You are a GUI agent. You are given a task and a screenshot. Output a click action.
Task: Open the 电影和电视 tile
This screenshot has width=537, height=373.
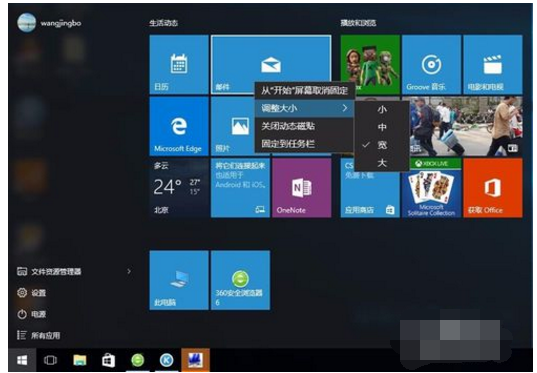click(x=493, y=64)
